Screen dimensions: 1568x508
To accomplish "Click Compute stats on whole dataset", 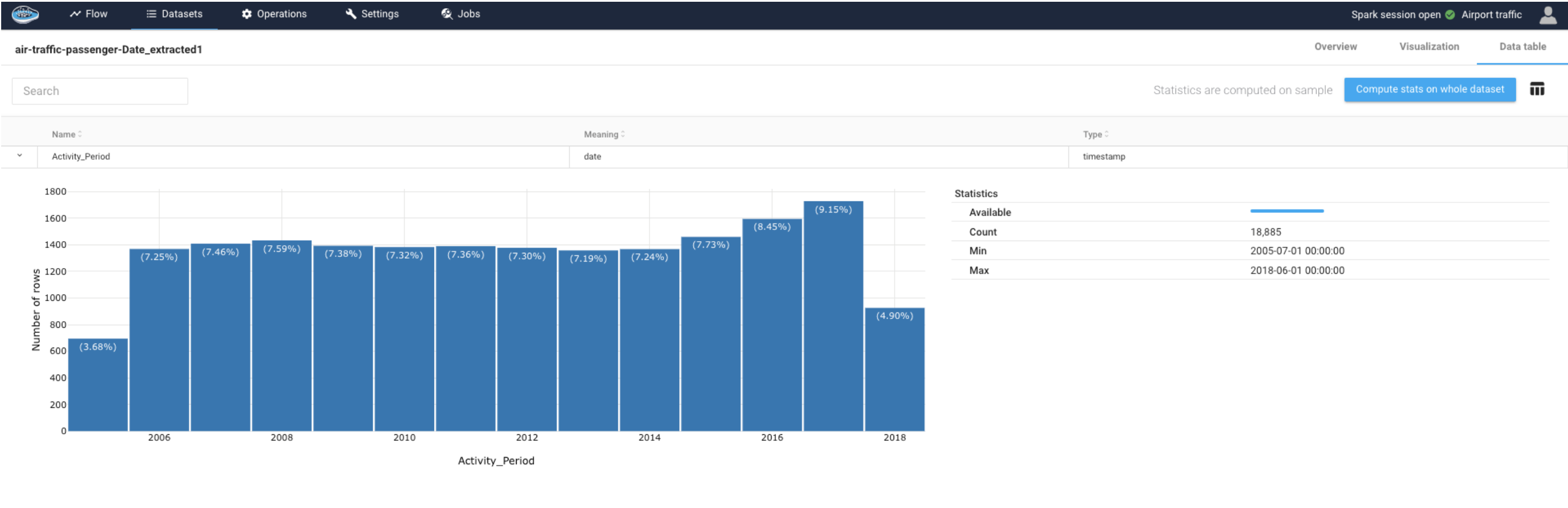I will click(x=1429, y=90).
